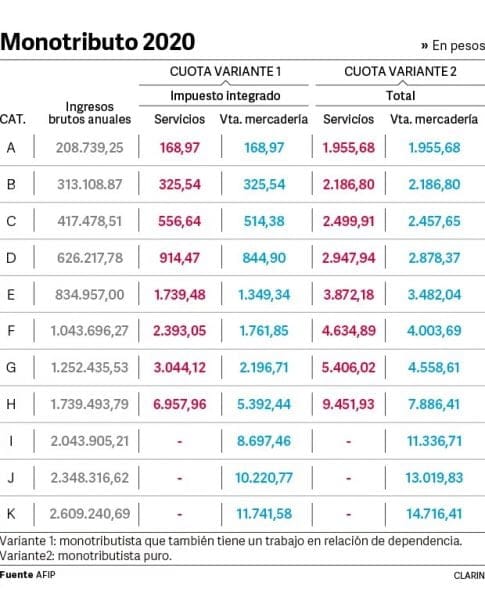Select the blue 844,90 mercadería value
485x600 pixels.
tap(264, 258)
